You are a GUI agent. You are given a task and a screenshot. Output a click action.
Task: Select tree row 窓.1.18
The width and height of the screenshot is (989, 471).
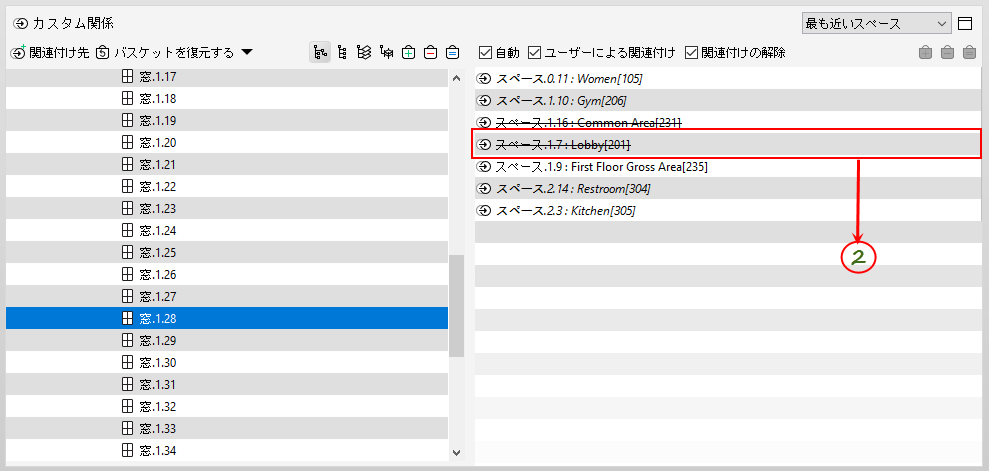(227, 99)
